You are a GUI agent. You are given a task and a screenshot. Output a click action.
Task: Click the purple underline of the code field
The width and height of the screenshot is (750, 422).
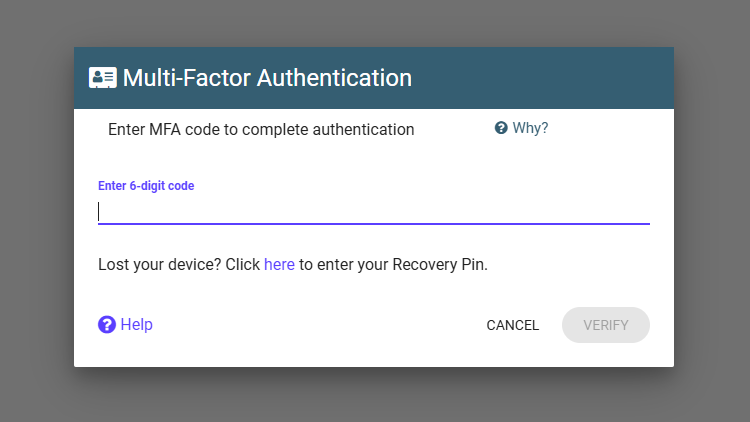(x=374, y=223)
